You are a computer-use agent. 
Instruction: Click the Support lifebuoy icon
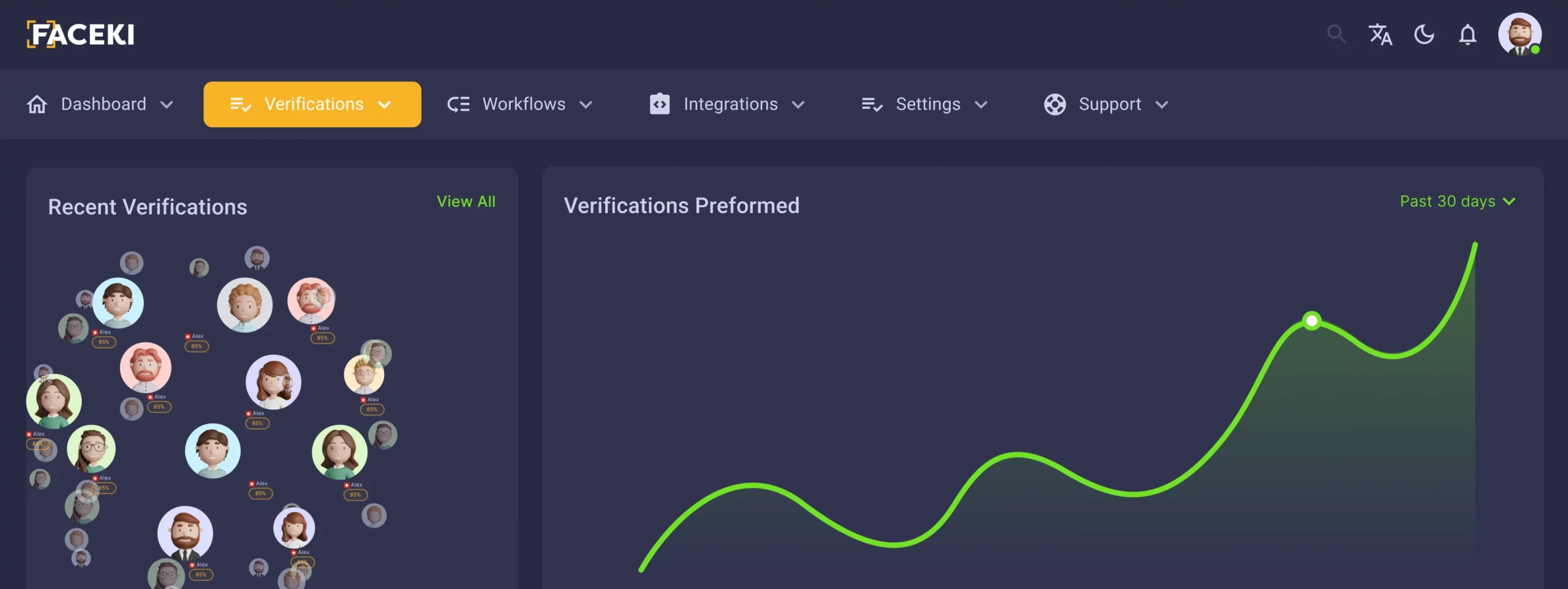tap(1055, 105)
